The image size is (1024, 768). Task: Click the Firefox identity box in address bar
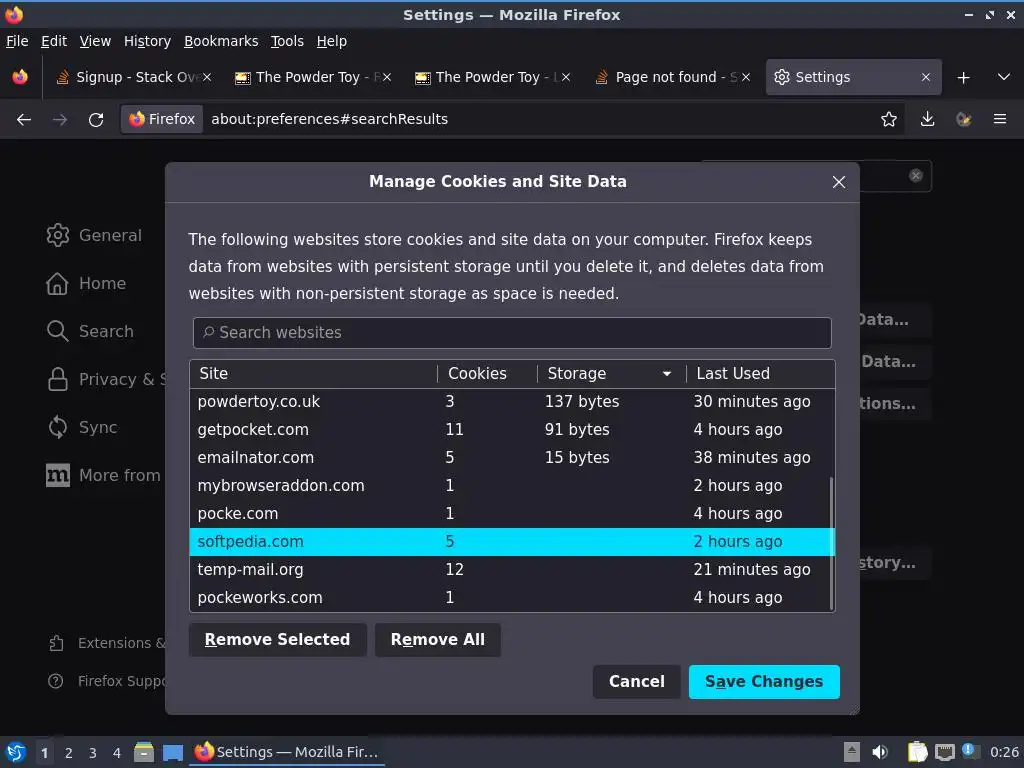(162, 120)
